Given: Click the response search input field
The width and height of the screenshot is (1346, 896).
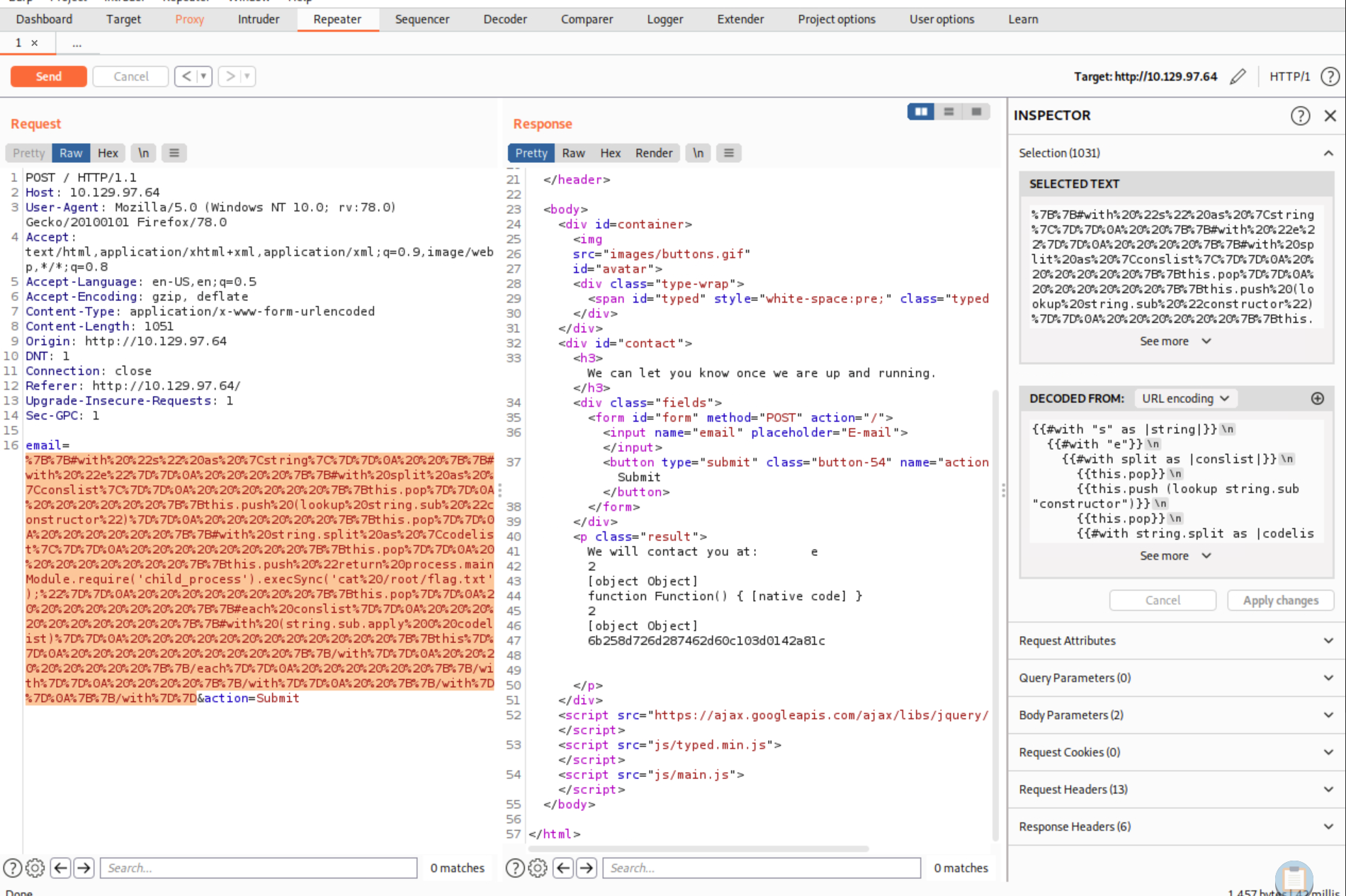Looking at the screenshot, I should coord(762,868).
